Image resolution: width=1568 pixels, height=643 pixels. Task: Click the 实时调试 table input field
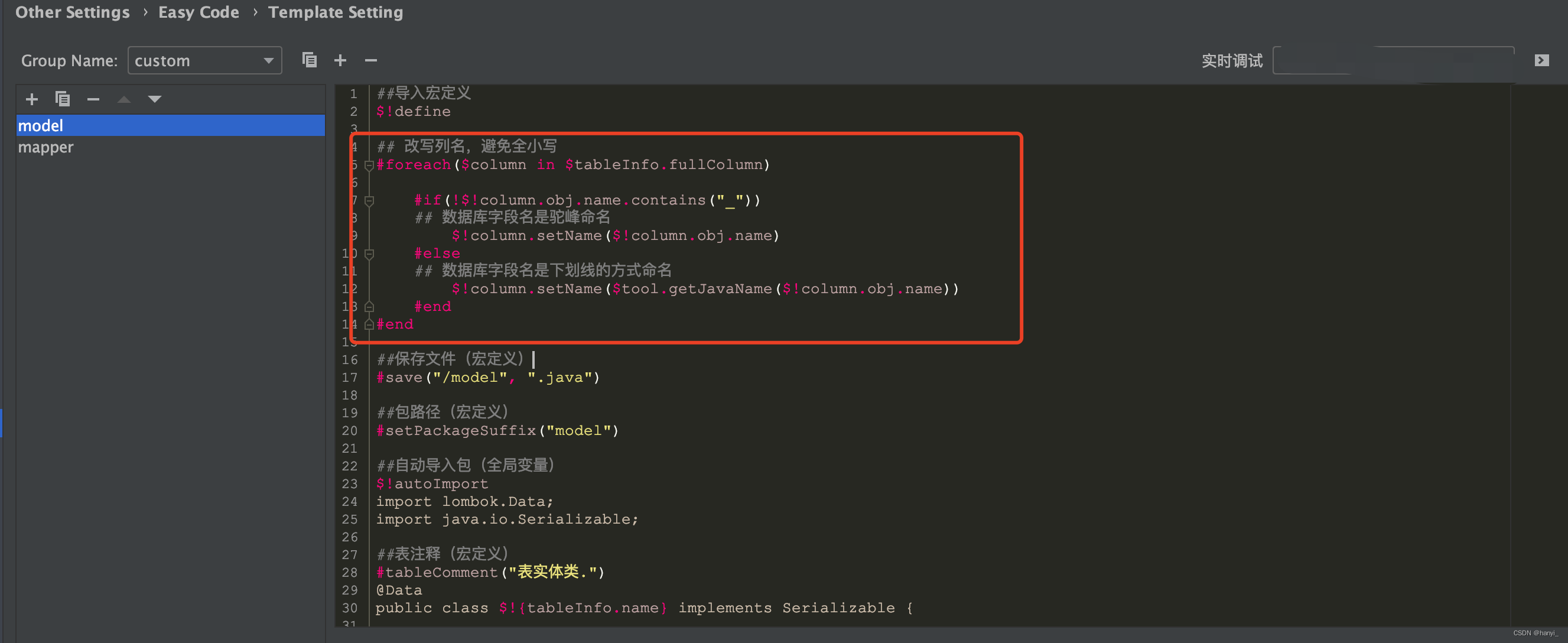(1393, 60)
